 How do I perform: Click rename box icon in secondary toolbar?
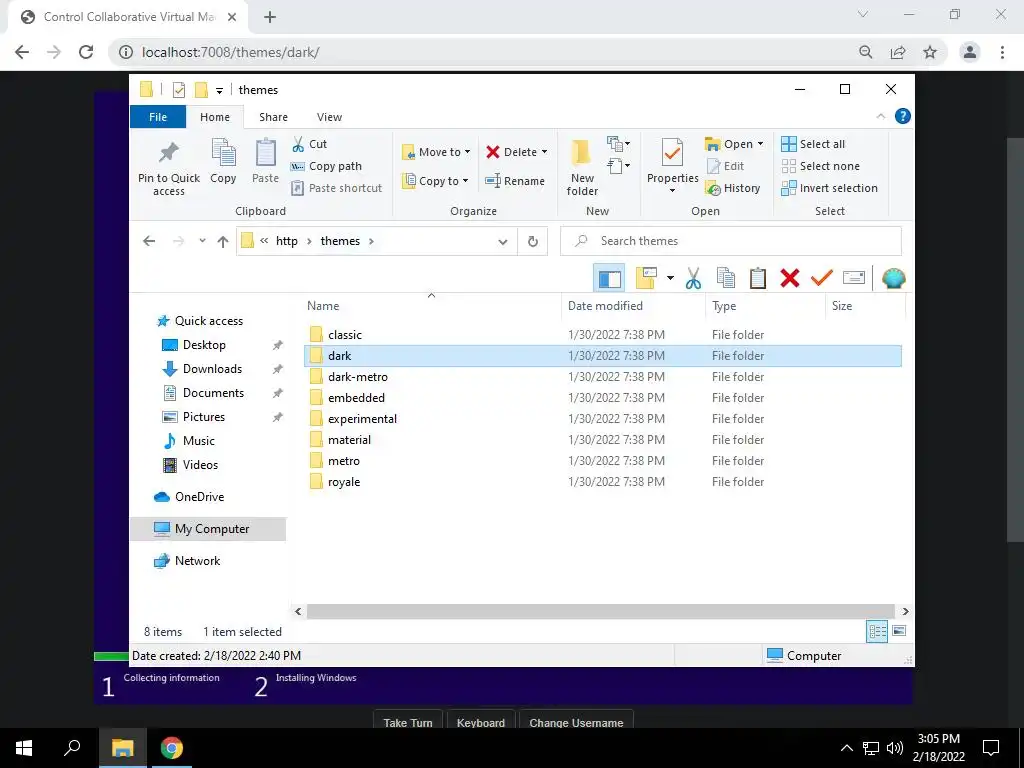pos(854,278)
